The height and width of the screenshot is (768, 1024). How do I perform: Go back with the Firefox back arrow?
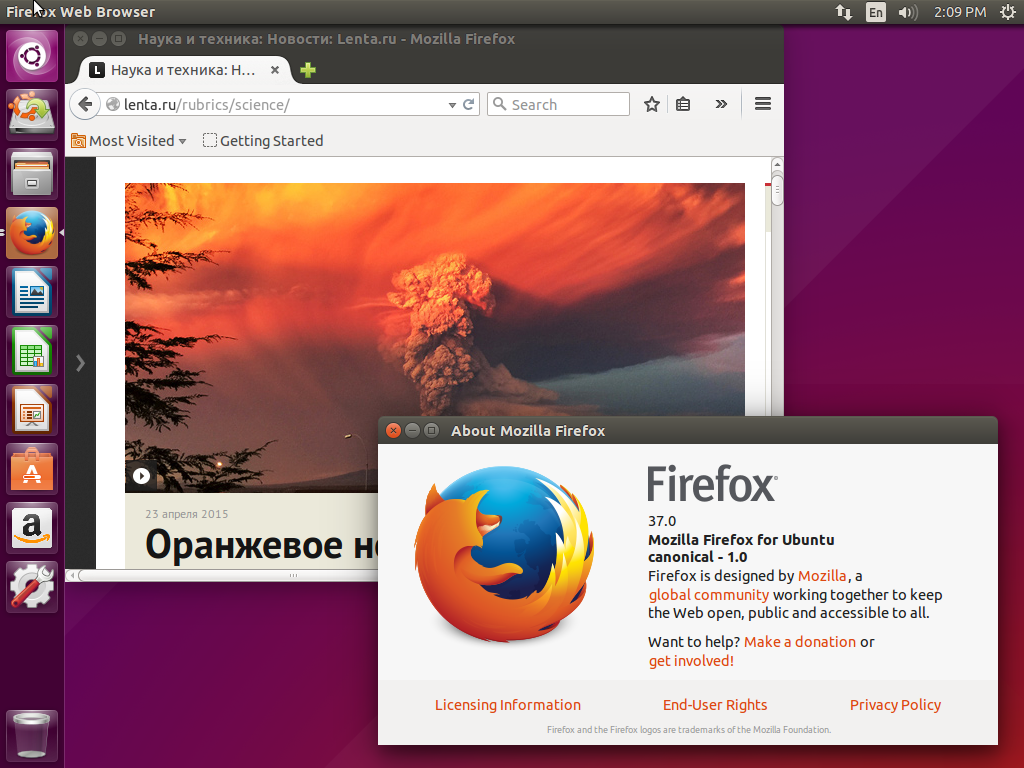pos(85,104)
